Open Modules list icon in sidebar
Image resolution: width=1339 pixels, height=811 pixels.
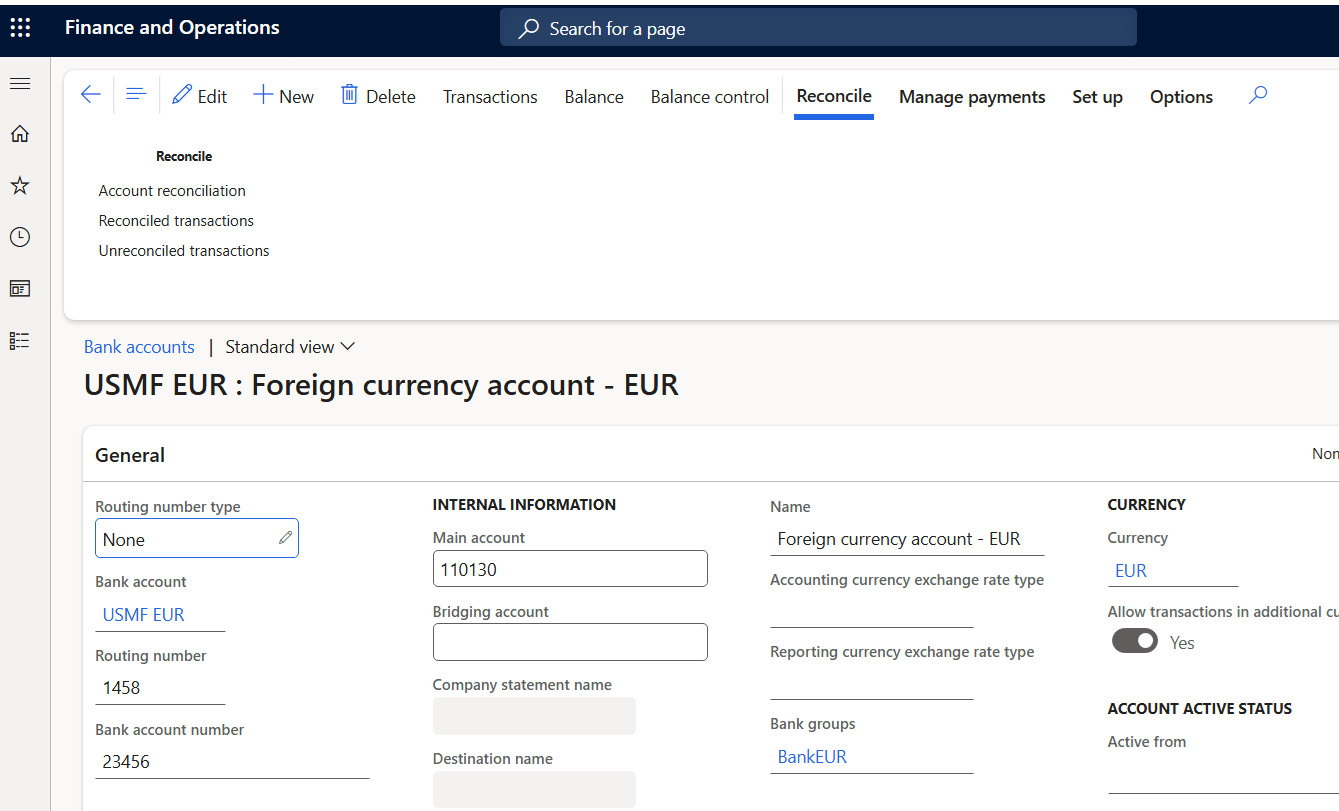(x=20, y=341)
